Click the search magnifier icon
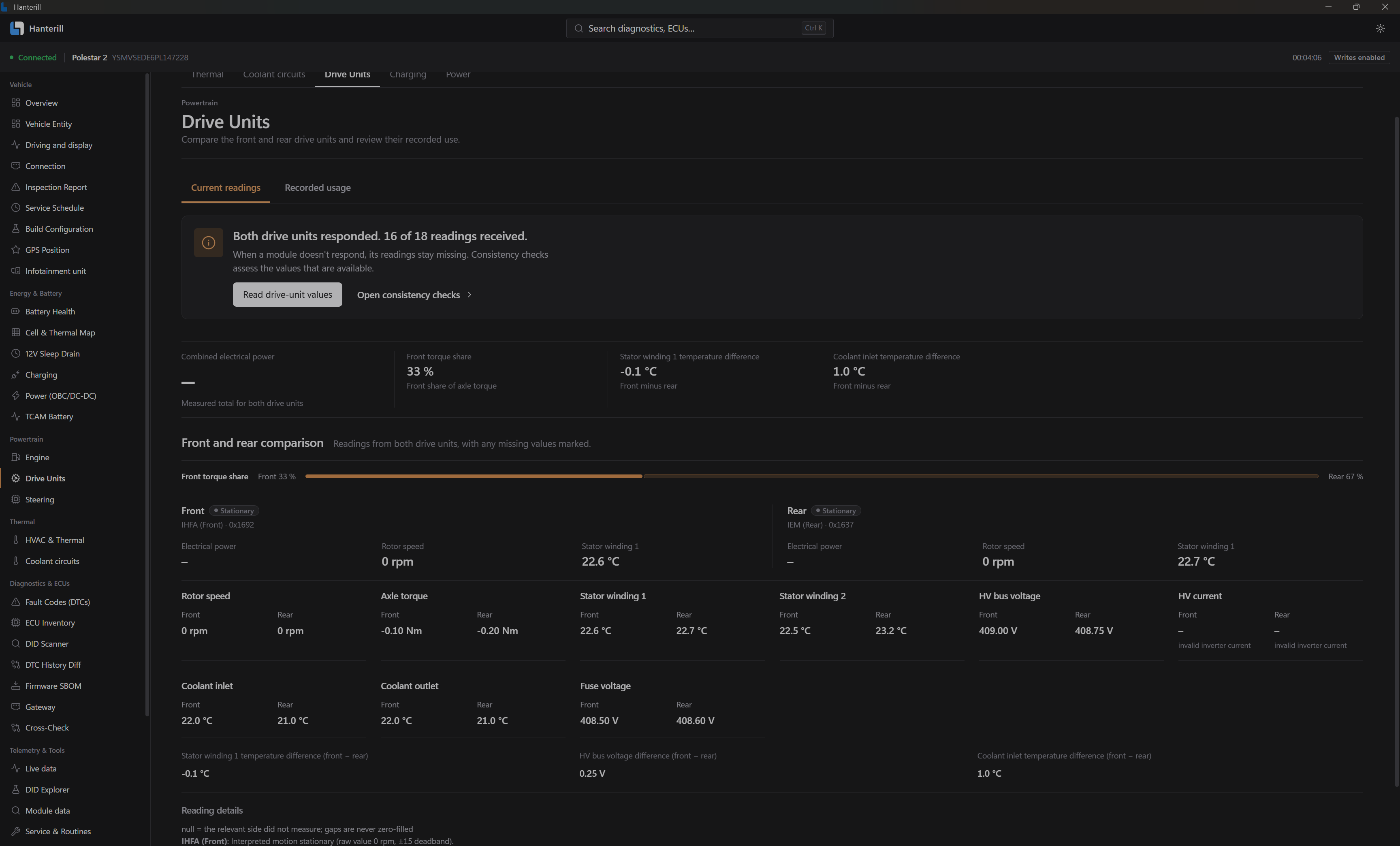 point(578,28)
